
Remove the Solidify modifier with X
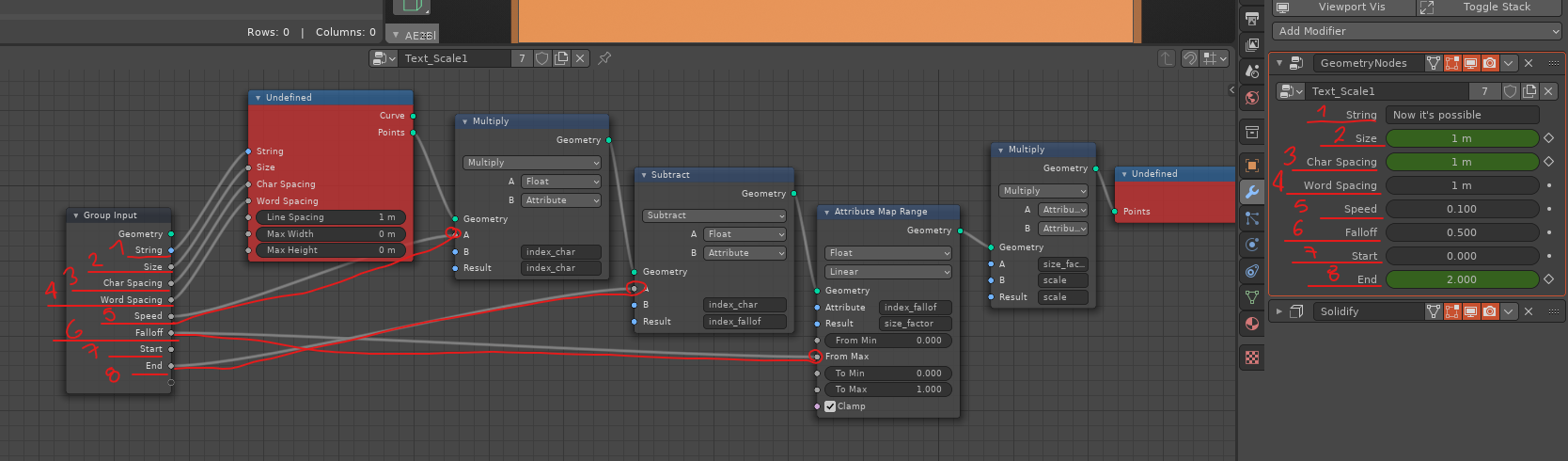[1529, 311]
